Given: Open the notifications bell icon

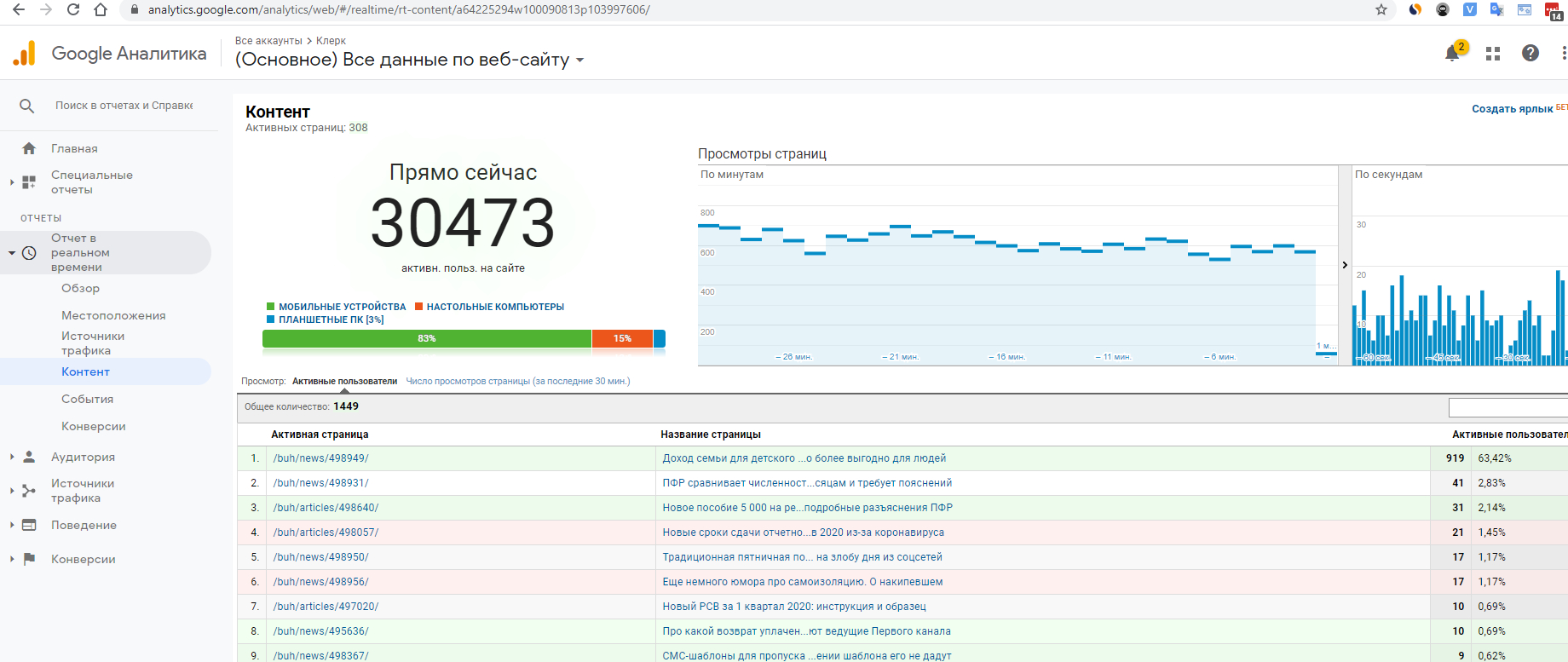Looking at the screenshot, I should coord(1452,54).
